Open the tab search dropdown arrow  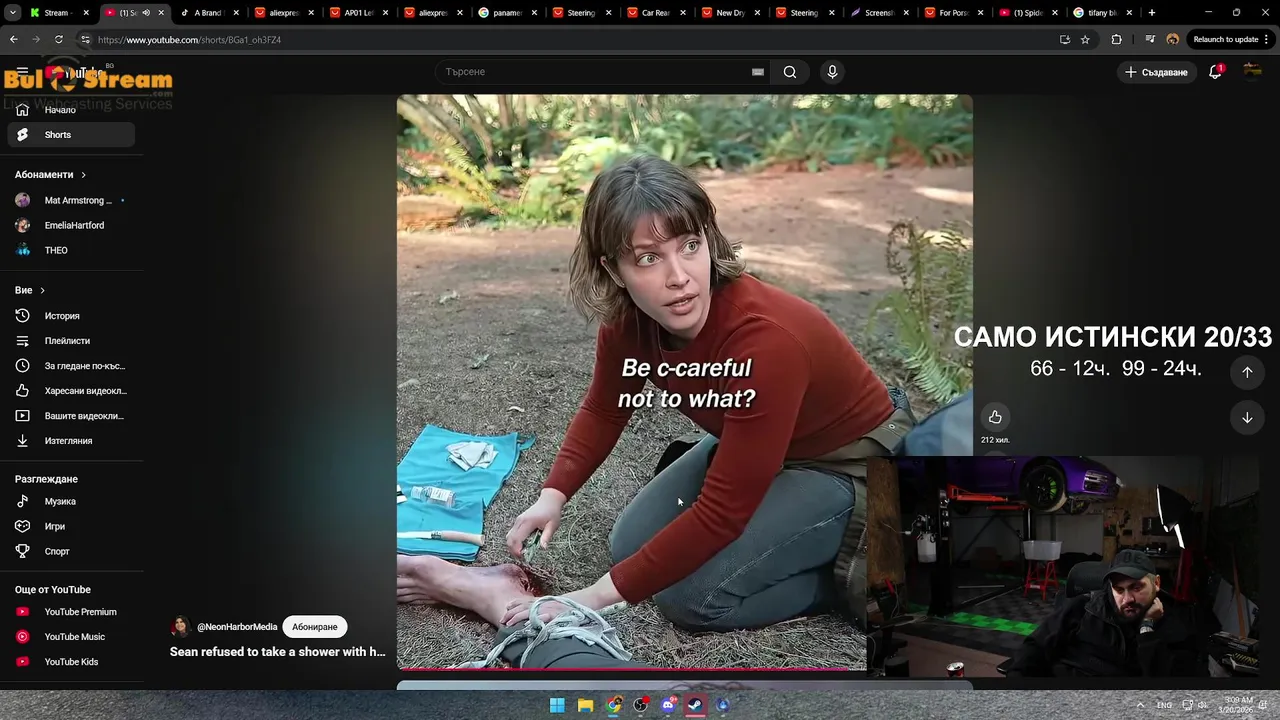click(x=12, y=13)
